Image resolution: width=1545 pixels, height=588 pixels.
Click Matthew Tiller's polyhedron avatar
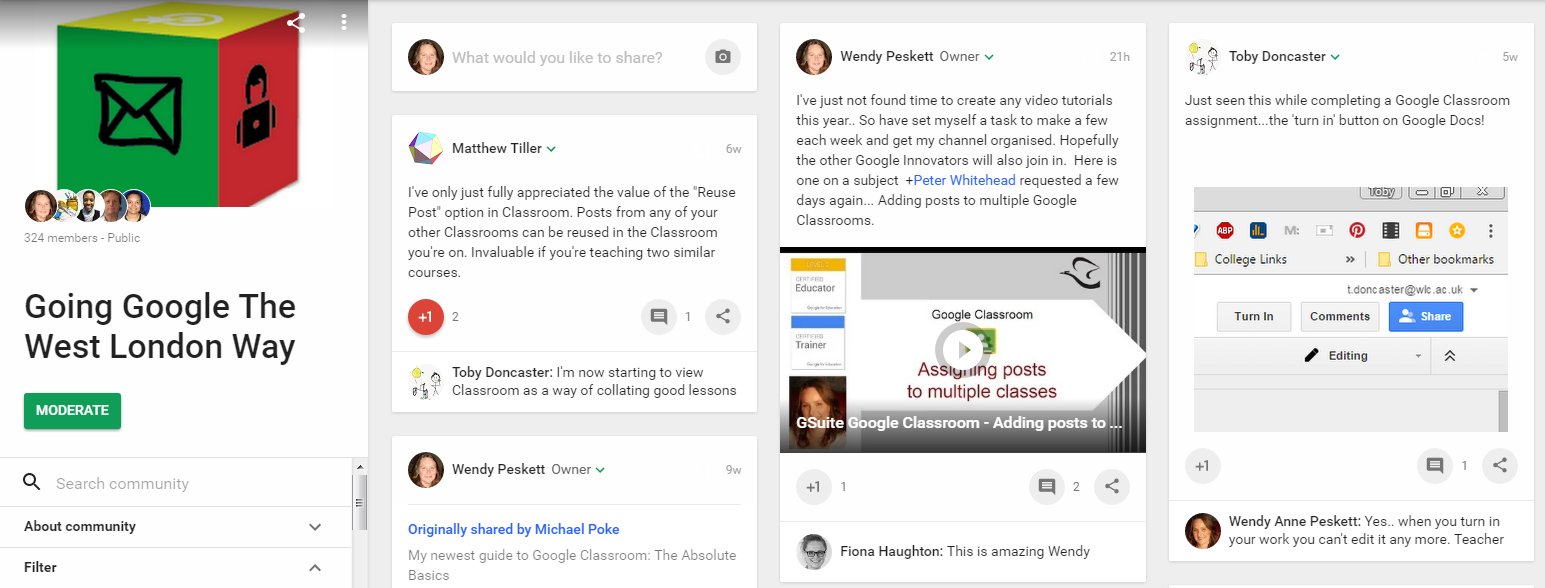click(x=426, y=149)
